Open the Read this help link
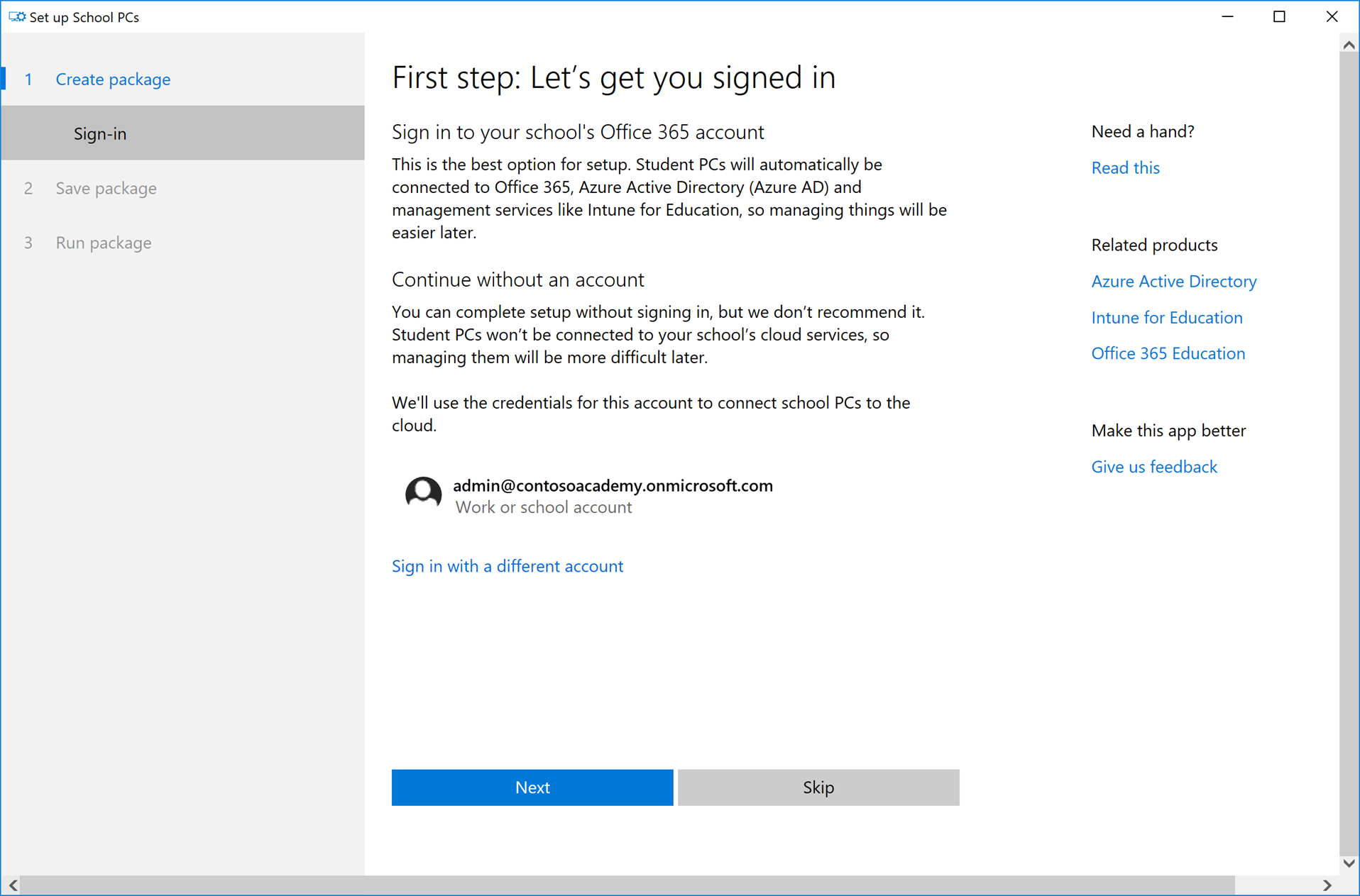 [1125, 167]
